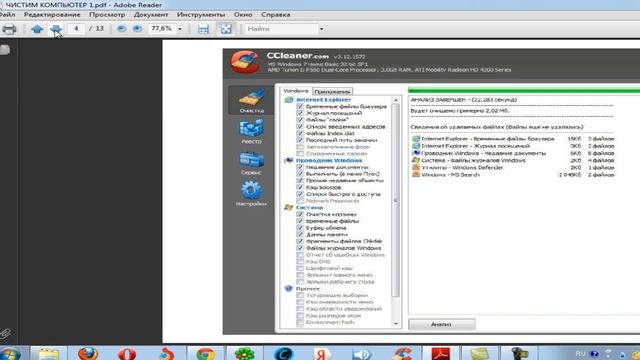Image resolution: width=640 pixels, height=360 pixels.
Task: Click the green analysis progress bar
Action: [524, 90]
